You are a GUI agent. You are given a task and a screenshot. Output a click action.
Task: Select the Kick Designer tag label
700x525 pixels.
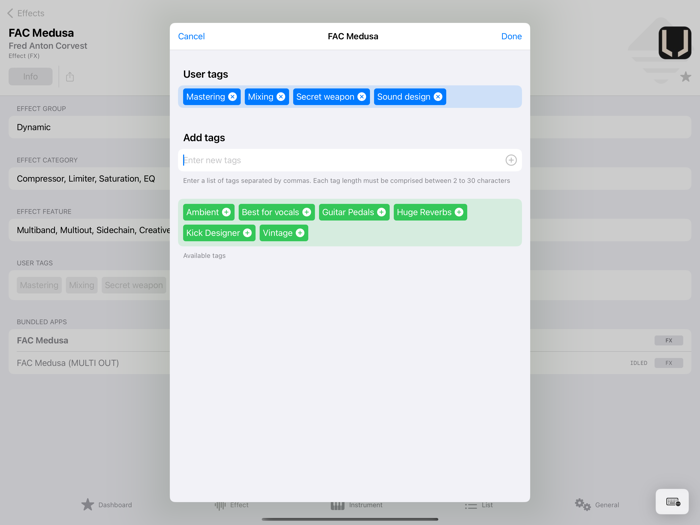(x=213, y=233)
